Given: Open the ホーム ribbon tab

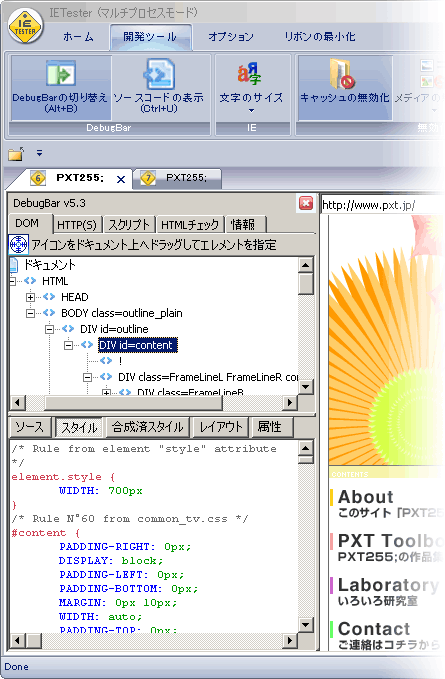Looking at the screenshot, I should tap(78, 37).
